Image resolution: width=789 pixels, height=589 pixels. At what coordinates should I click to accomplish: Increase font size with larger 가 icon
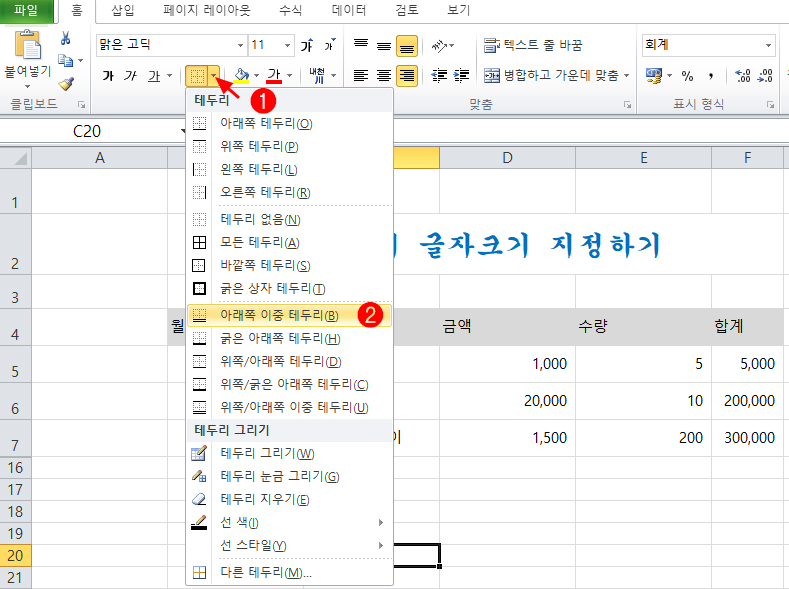[307, 45]
